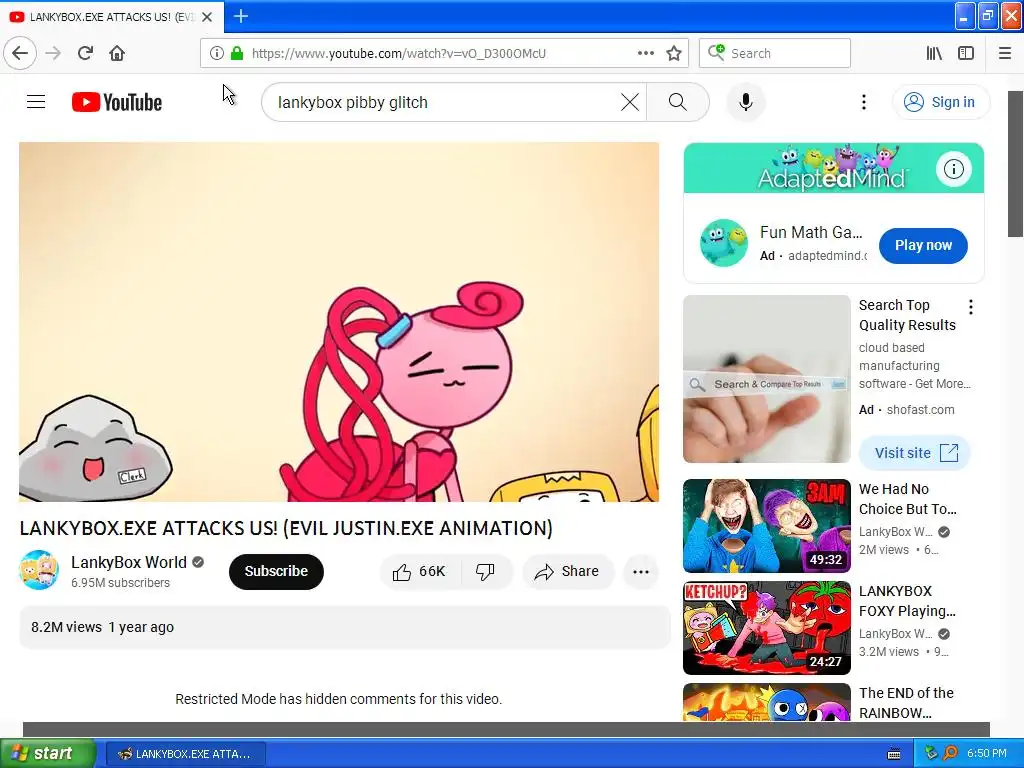Subscribe to LankyBox World
Viewport: 1024px width, 768px height.
tap(276, 571)
